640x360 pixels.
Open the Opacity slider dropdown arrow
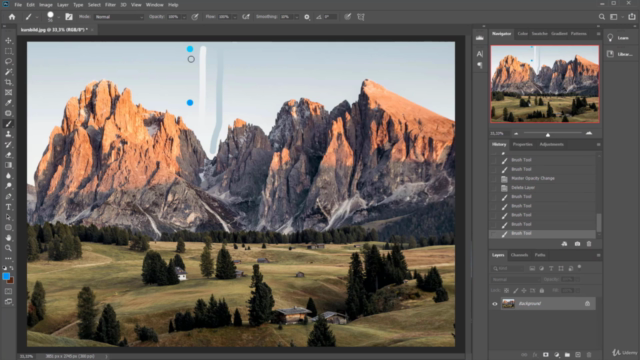tap(184, 17)
